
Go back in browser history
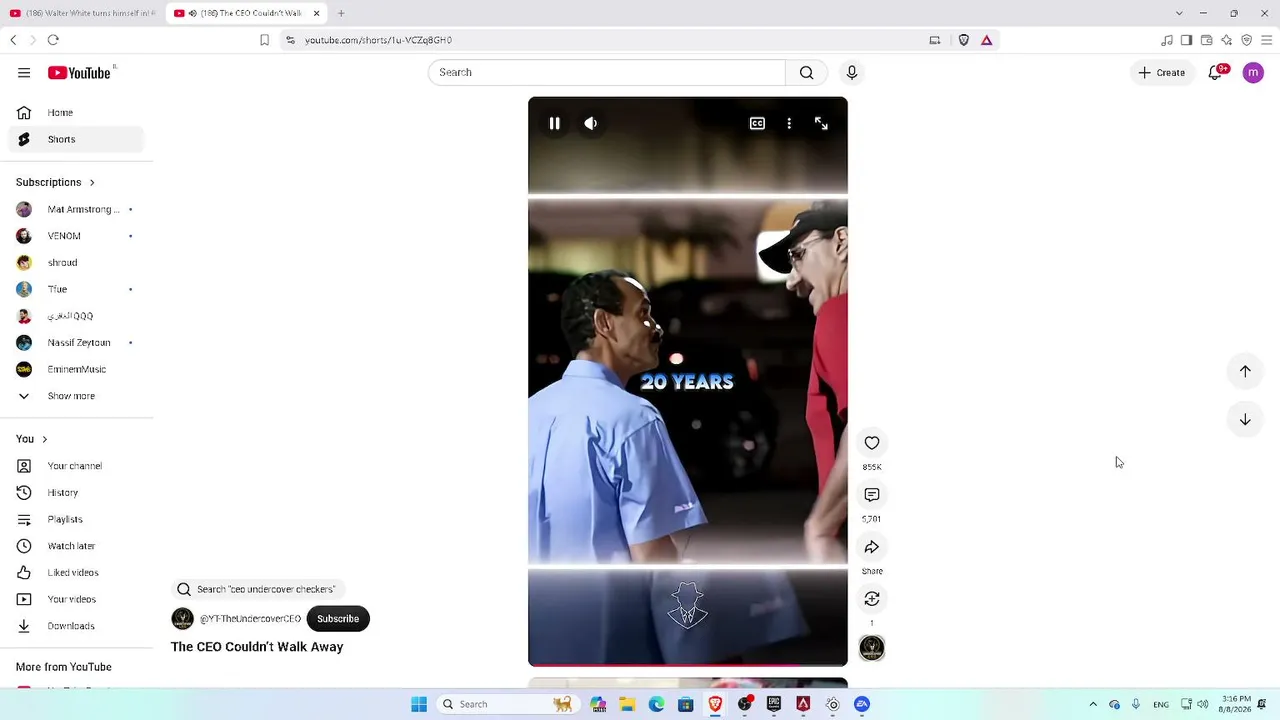pos(13,40)
